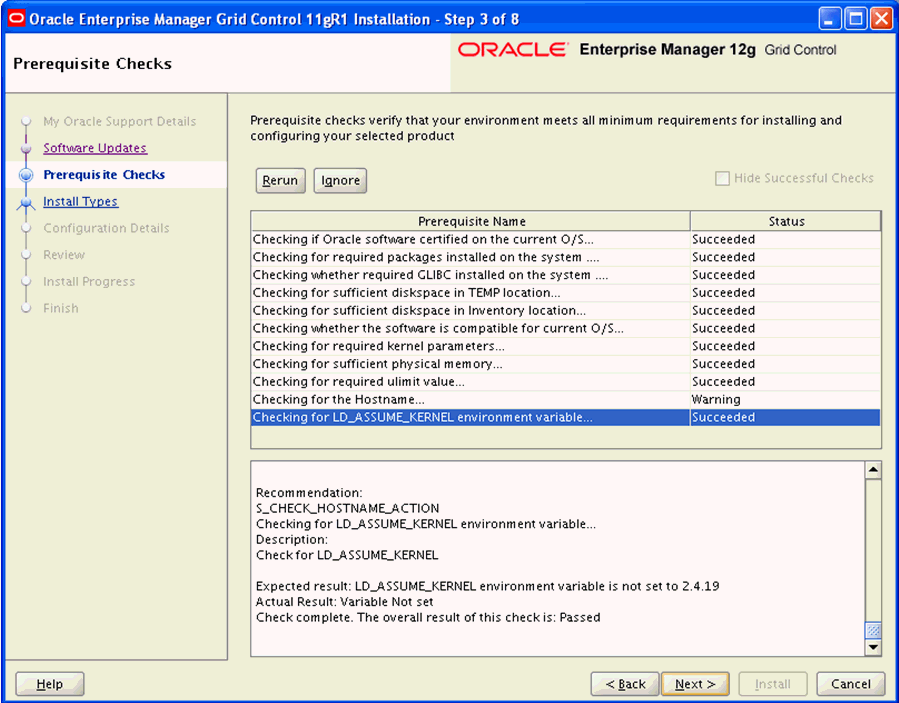Click the Rerun button
This screenshot has height=703, width=899.
tap(280, 181)
